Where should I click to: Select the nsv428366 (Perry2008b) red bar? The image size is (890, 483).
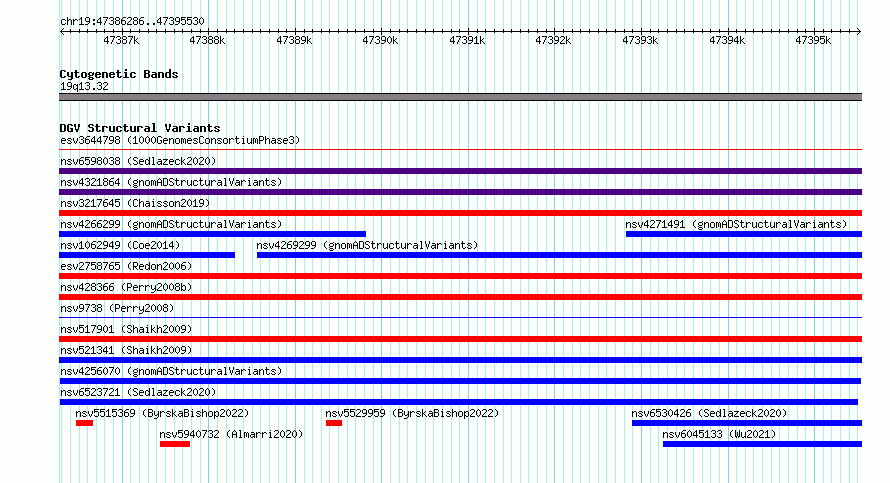point(460,297)
